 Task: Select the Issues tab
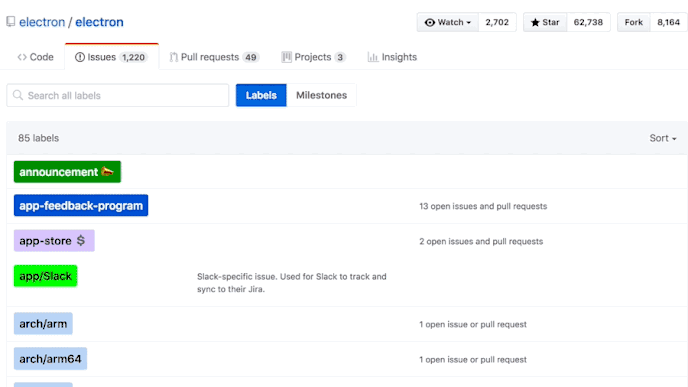(x=111, y=57)
